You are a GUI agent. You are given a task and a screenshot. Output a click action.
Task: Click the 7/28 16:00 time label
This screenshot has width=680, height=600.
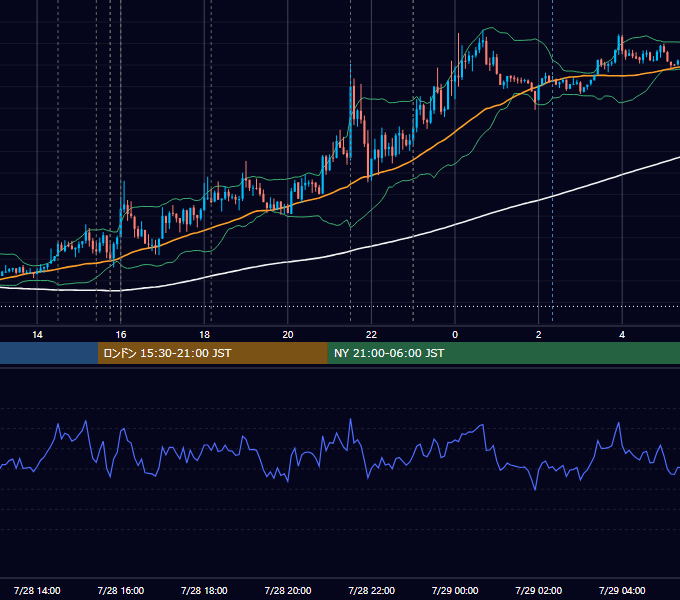[121, 590]
